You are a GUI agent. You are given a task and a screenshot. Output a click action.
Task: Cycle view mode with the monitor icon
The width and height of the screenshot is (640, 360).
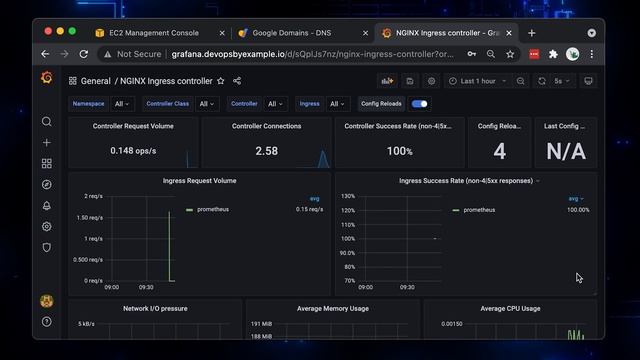[588, 81]
